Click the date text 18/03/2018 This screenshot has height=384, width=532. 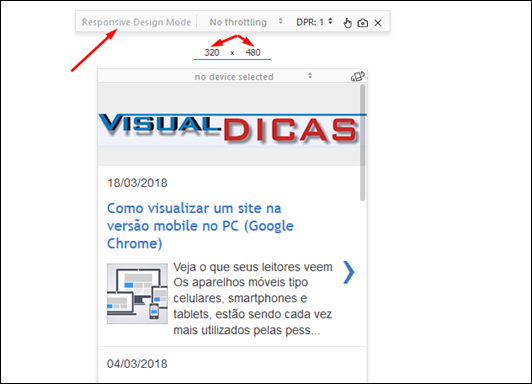click(x=137, y=183)
